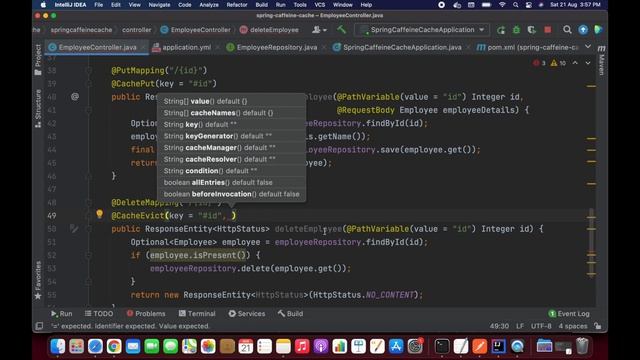Open the Project tool window

[38, 60]
